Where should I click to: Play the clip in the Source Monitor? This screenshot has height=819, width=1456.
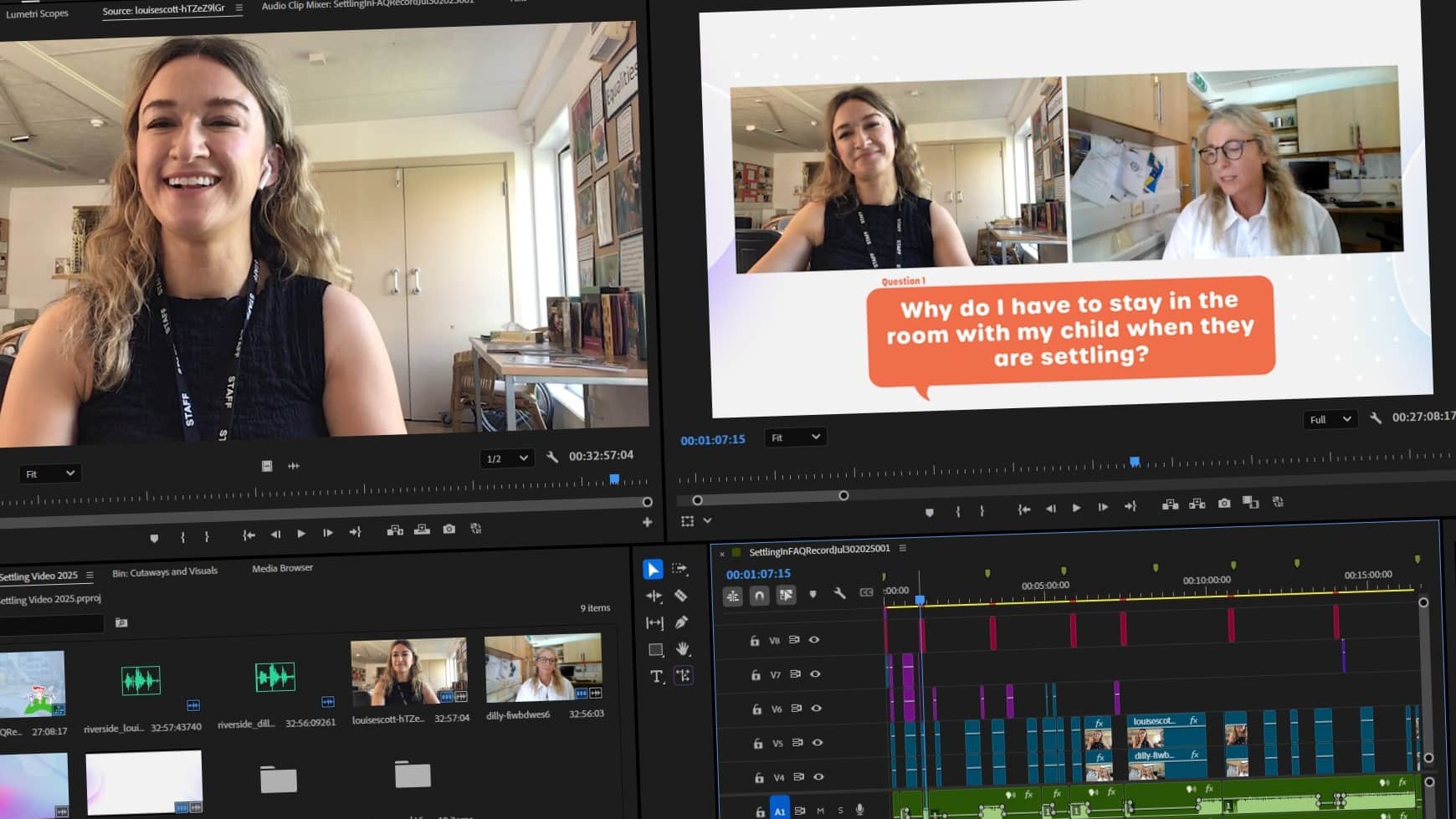[301, 534]
